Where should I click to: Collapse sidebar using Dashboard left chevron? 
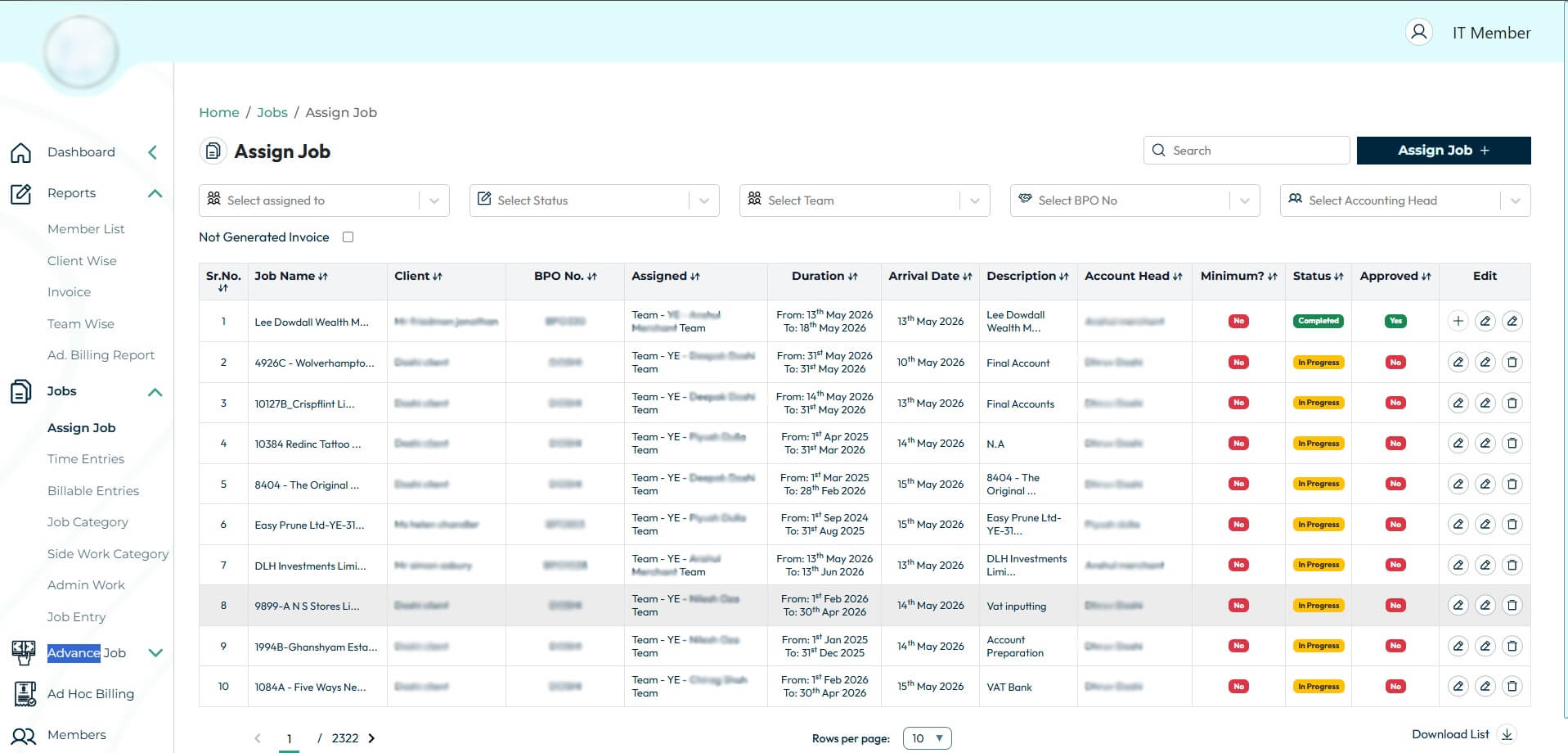[x=152, y=152]
